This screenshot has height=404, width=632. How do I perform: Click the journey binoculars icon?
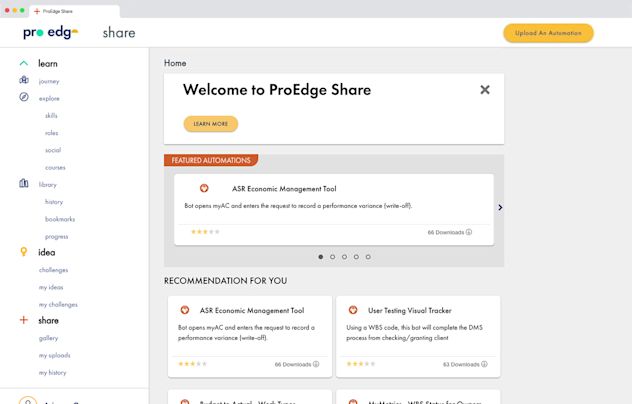coord(24,80)
